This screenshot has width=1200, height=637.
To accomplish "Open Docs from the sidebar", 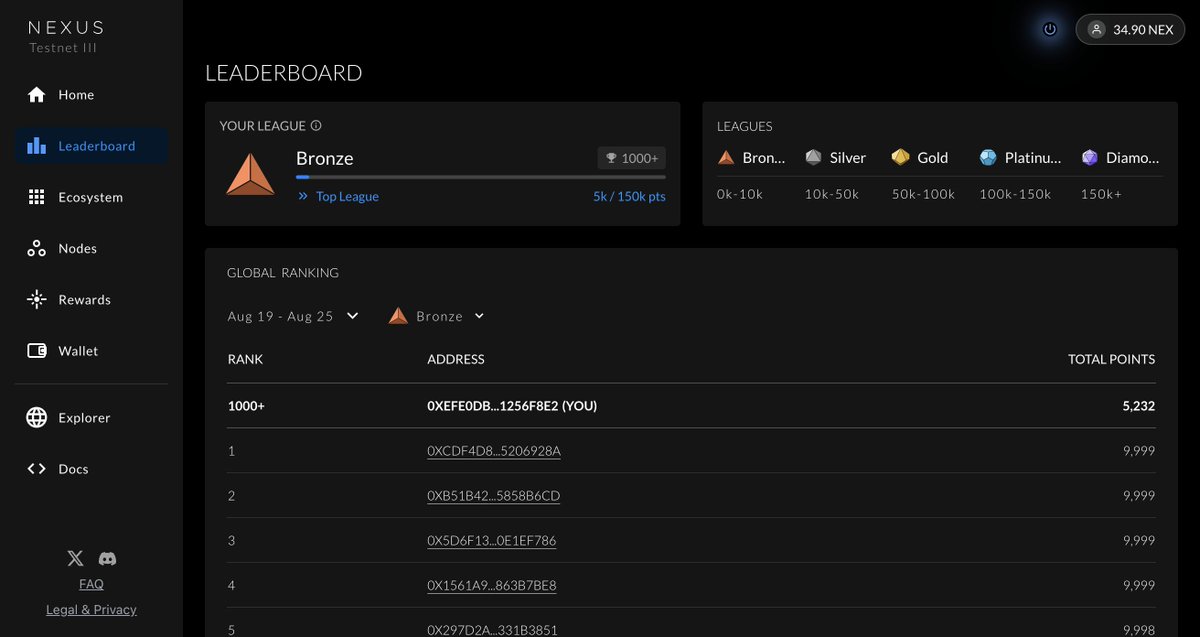I will (91, 469).
